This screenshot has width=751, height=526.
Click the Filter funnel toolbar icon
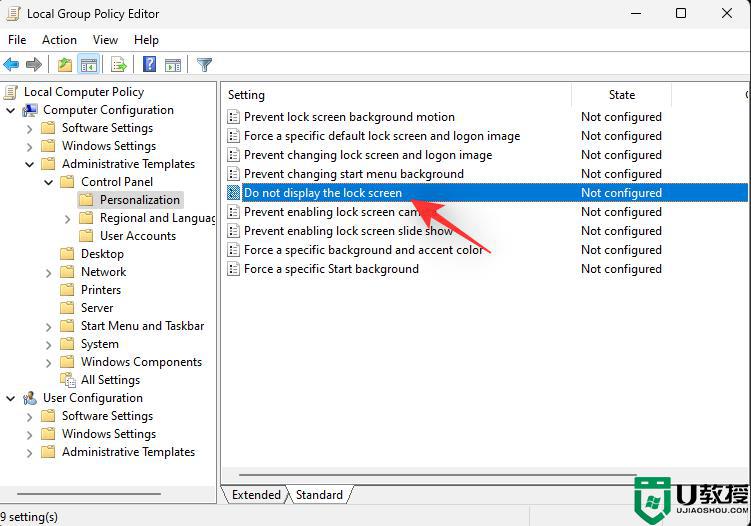coord(205,65)
